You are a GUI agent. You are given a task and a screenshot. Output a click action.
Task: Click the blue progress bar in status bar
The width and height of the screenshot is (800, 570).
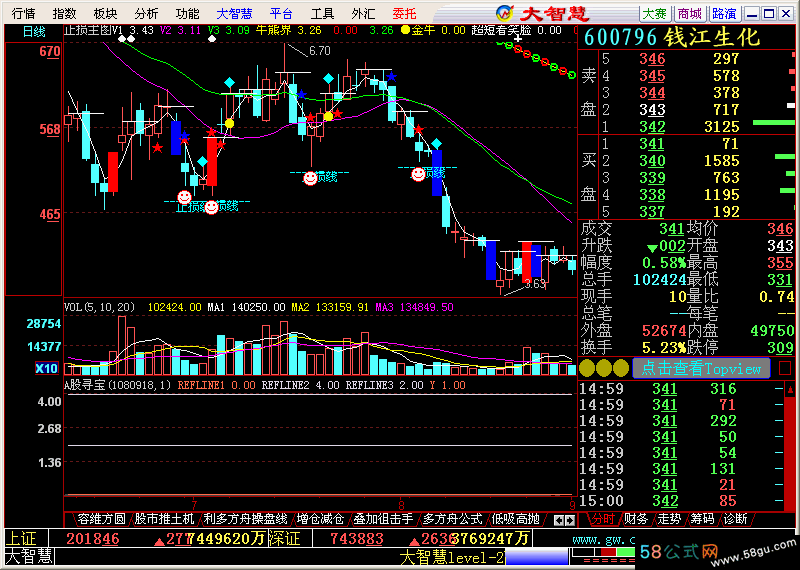coord(537,557)
